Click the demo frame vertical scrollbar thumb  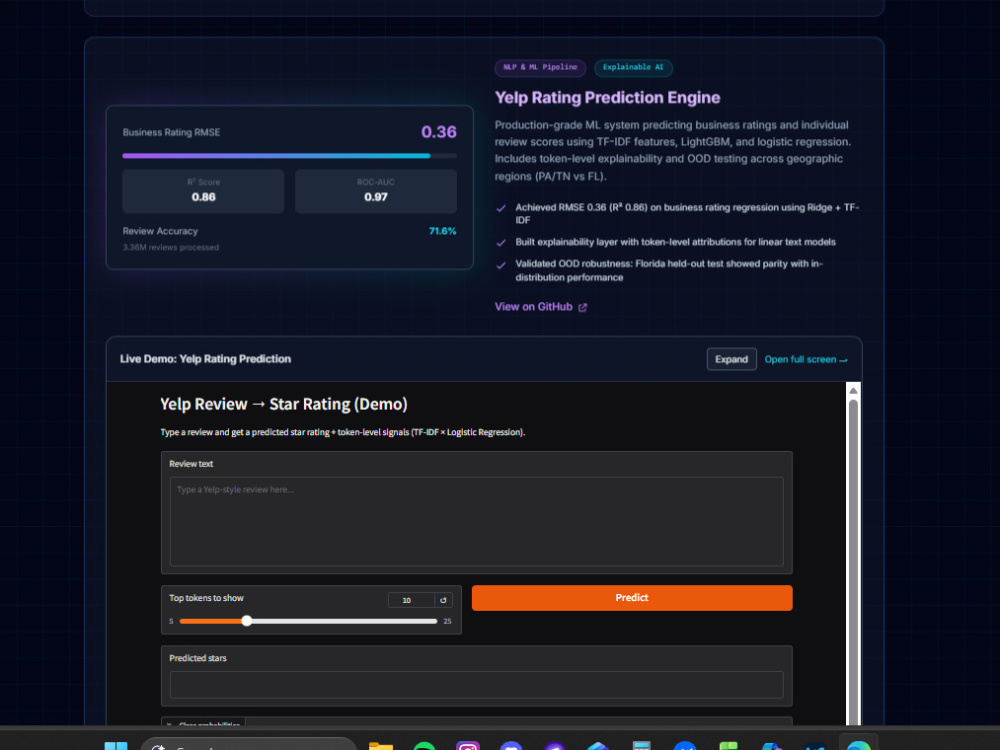tap(853, 561)
